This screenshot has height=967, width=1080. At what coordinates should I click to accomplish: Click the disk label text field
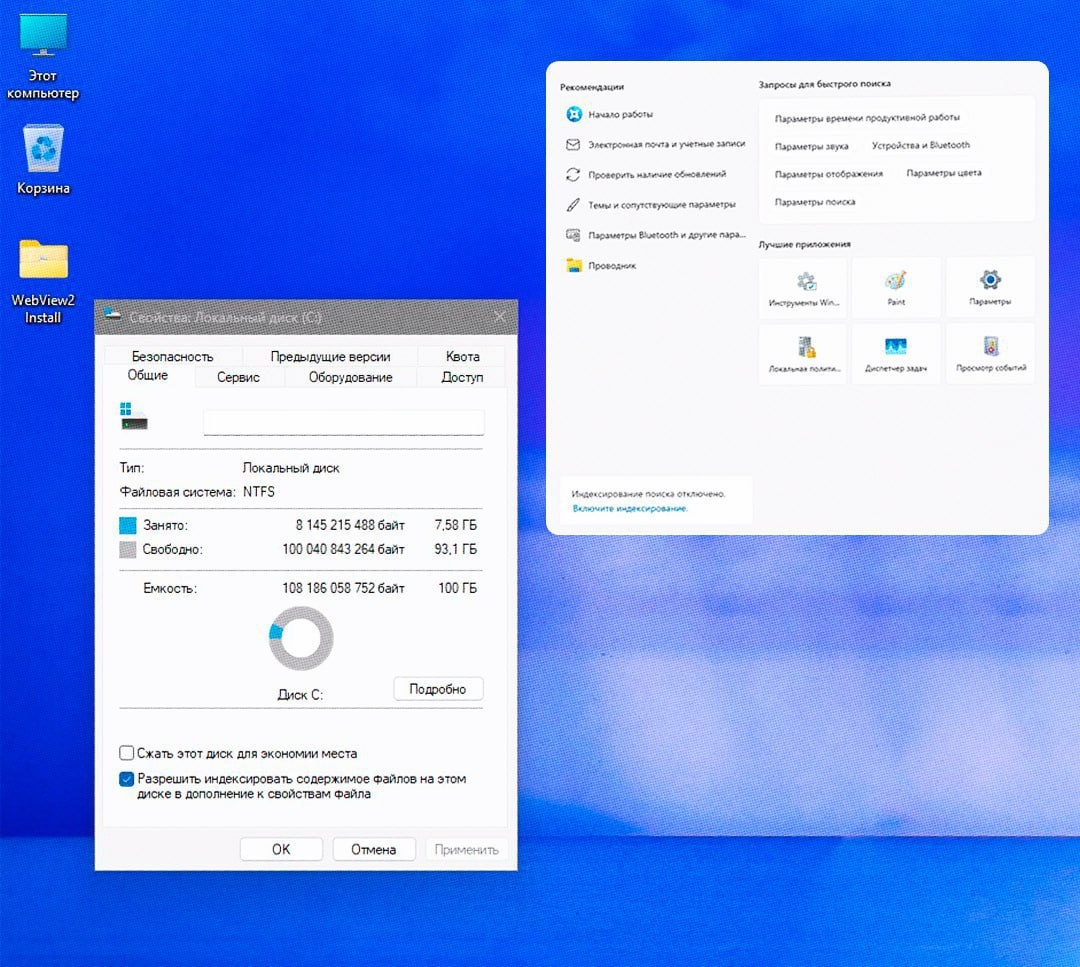(344, 422)
